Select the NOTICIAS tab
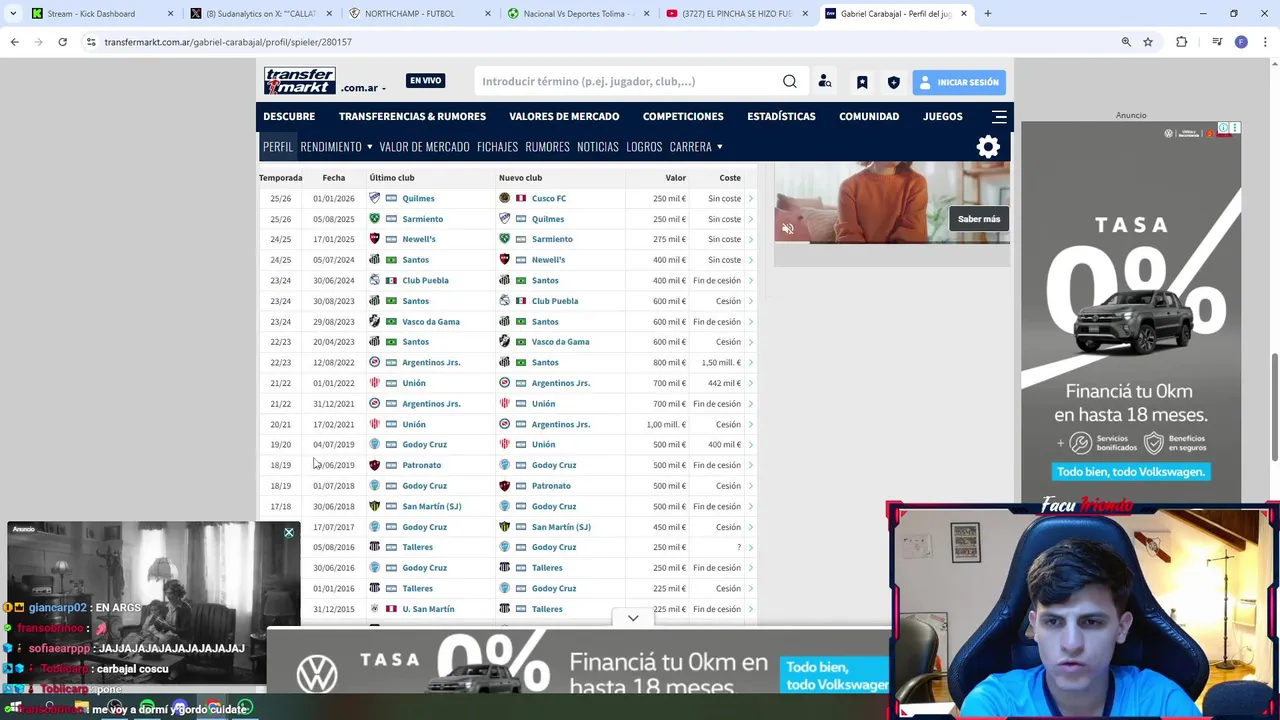1280x720 pixels. (598, 146)
